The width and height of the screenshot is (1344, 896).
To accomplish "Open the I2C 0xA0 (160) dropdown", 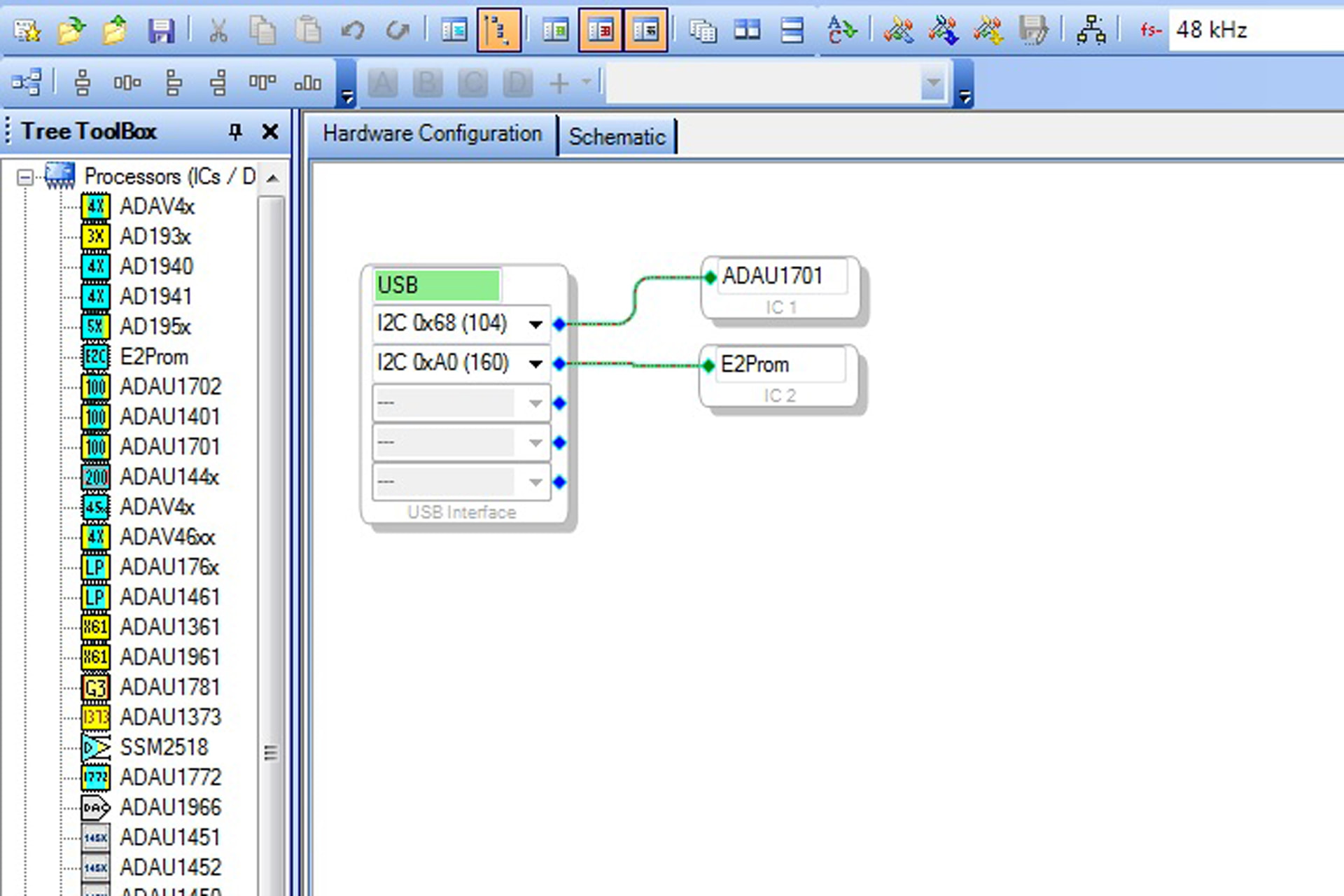I will [x=535, y=363].
